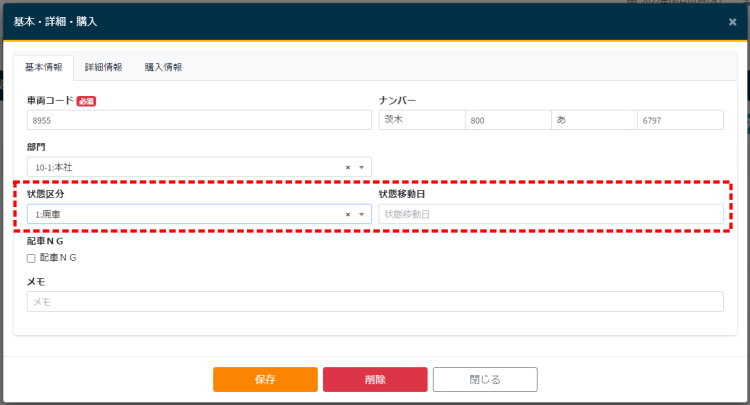Expand the 状態区分 dropdown arrow
This screenshot has width=750, height=405.
coord(361,214)
